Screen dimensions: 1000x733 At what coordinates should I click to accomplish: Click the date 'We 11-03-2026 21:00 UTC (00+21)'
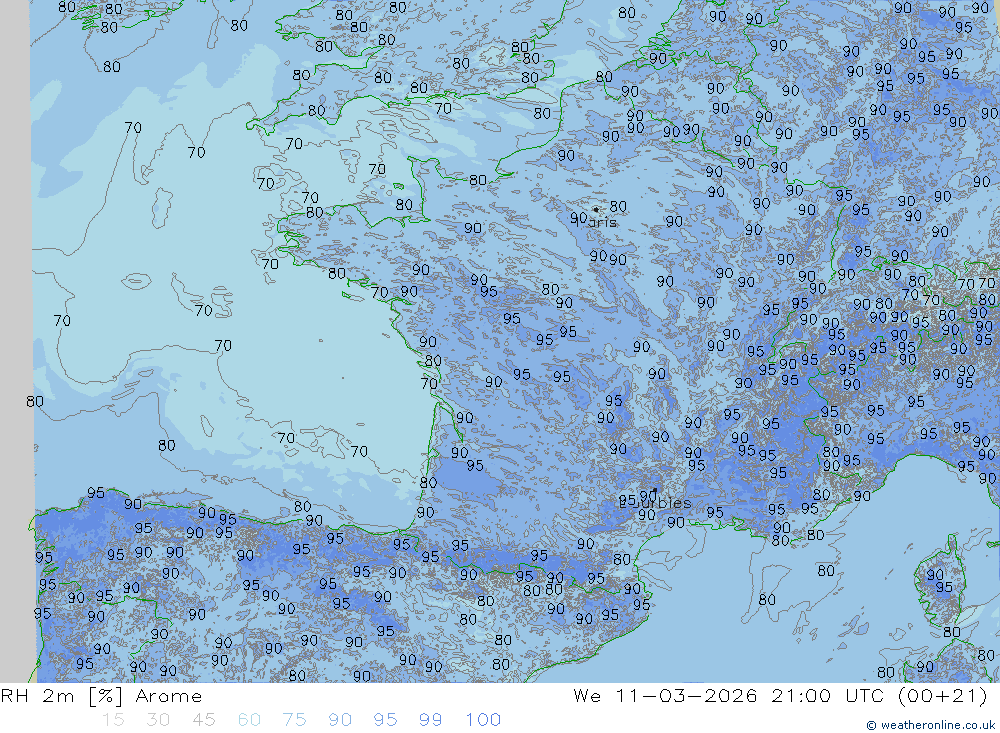[x=780, y=696]
